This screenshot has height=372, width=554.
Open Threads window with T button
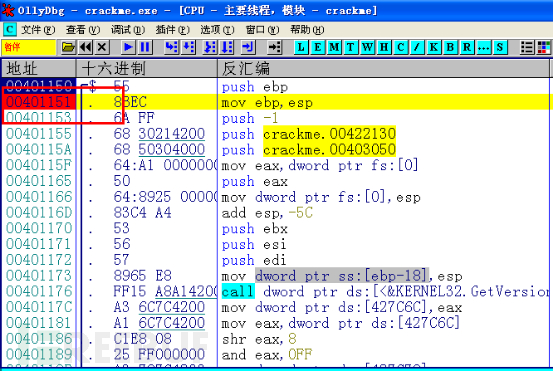(350, 47)
